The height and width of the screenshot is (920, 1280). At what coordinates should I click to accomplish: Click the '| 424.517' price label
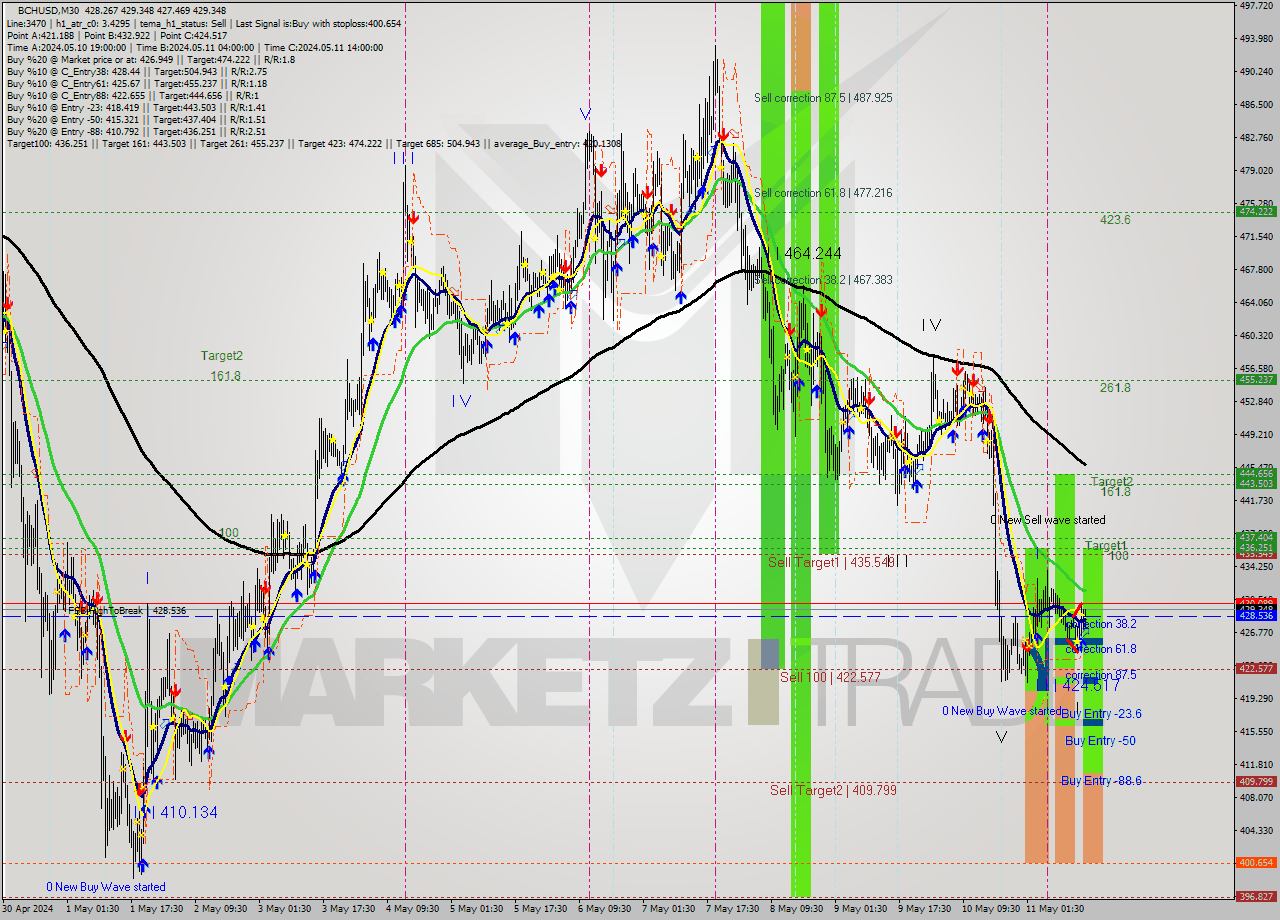tap(1089, 686)
